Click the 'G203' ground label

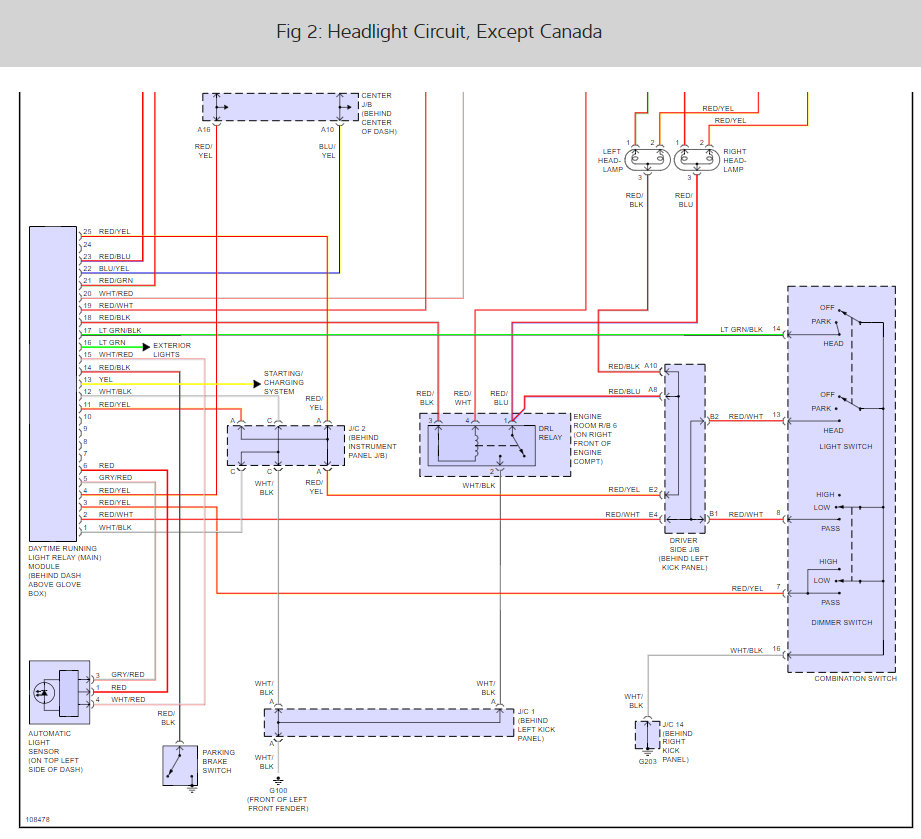pos(647,761)
